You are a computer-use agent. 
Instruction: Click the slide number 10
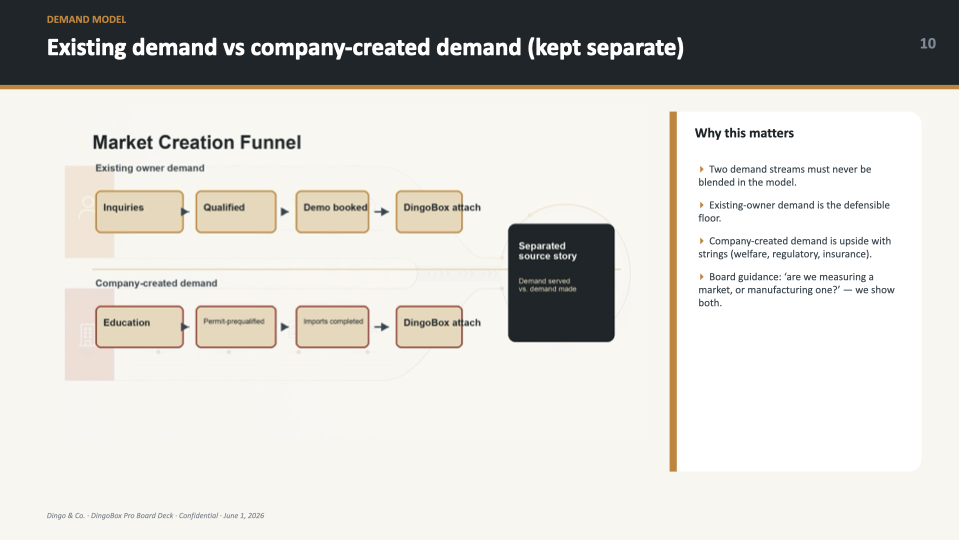click(927, 43)
